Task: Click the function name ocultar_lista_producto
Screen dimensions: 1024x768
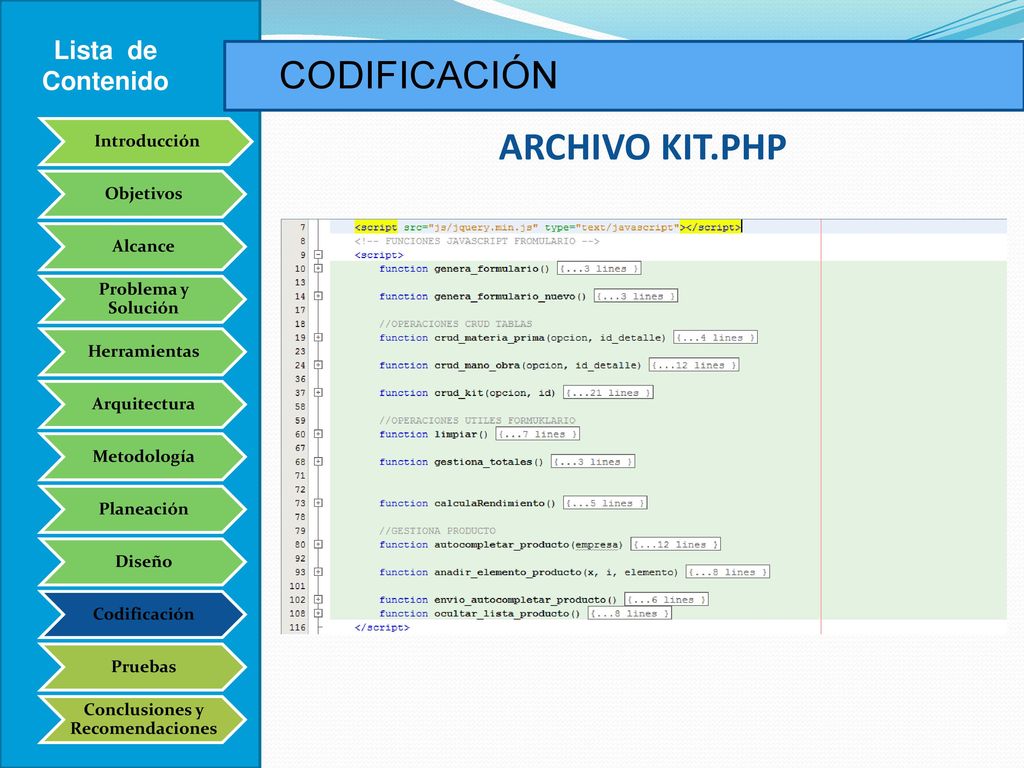Action: (x=502, y=614)
